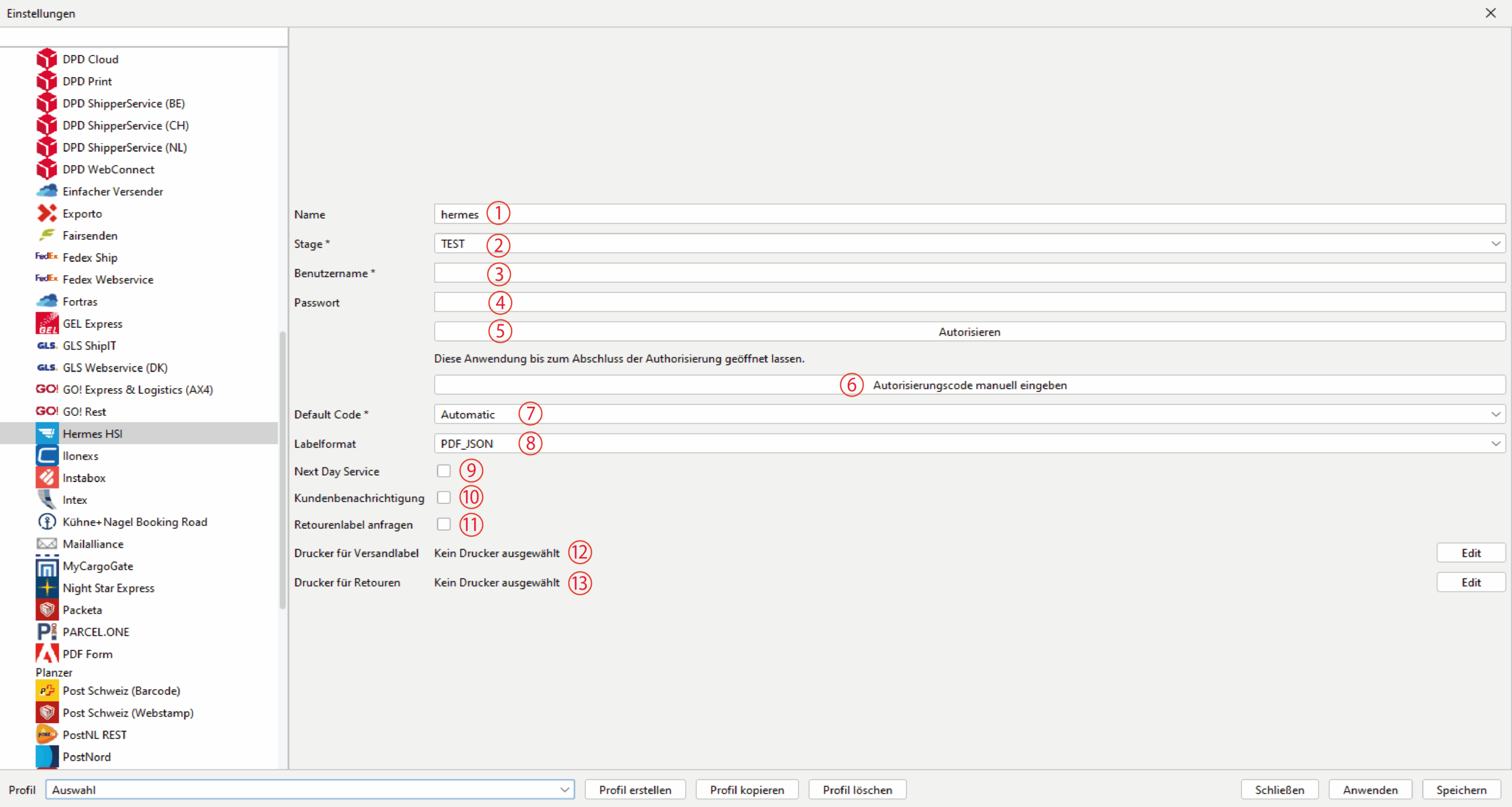Click Post Schweiz (Webstamp) icon

coord(47,713)
